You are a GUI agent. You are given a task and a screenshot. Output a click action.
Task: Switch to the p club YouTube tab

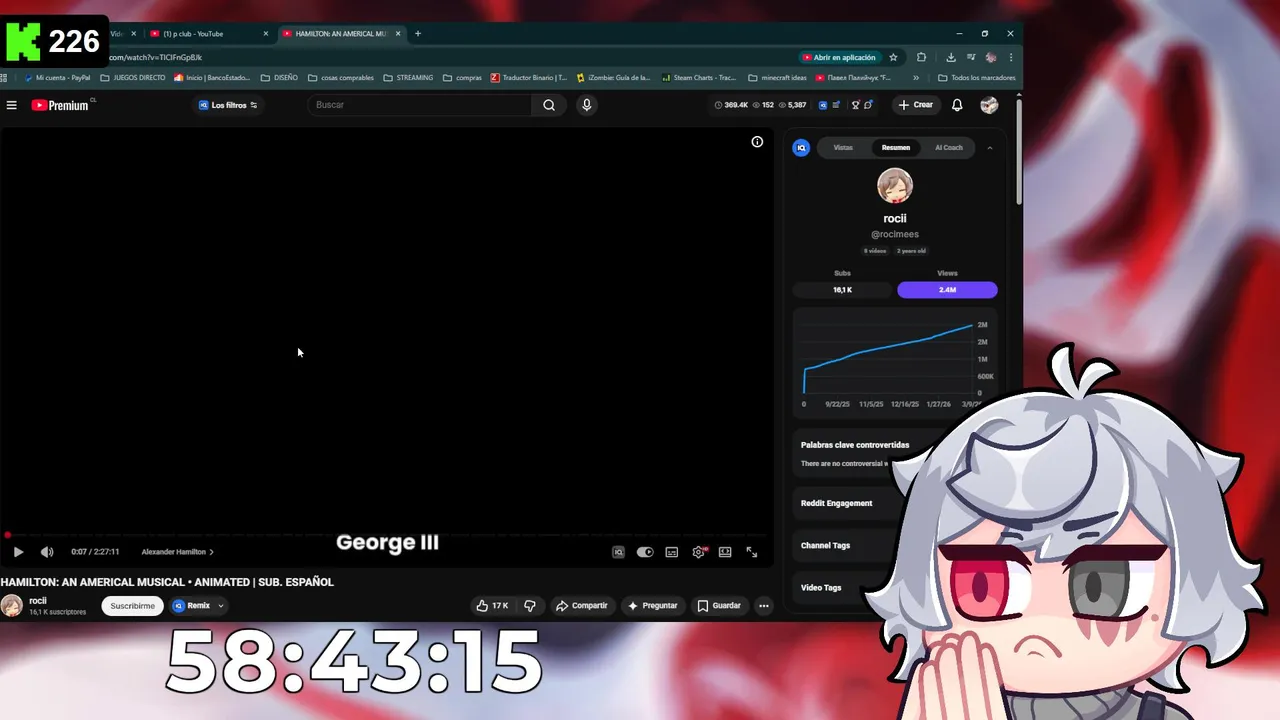[207, 33]
